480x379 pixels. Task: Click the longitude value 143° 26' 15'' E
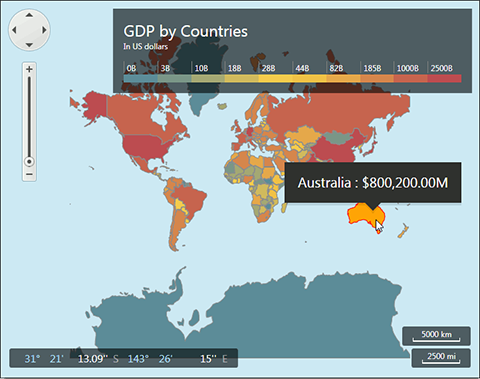[178, 359]
